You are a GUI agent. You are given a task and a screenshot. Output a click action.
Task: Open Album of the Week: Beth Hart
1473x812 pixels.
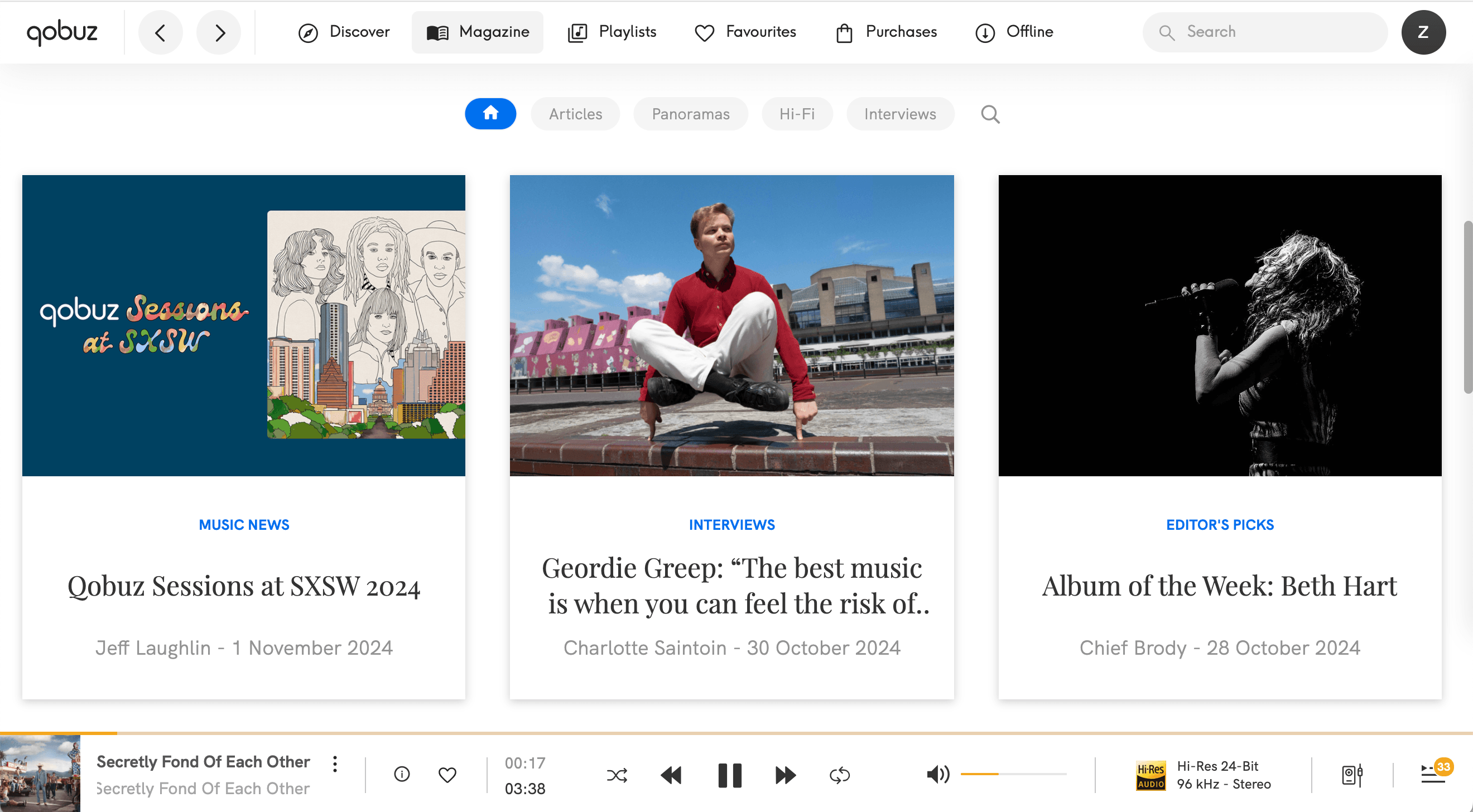[x=1220, y=586]
